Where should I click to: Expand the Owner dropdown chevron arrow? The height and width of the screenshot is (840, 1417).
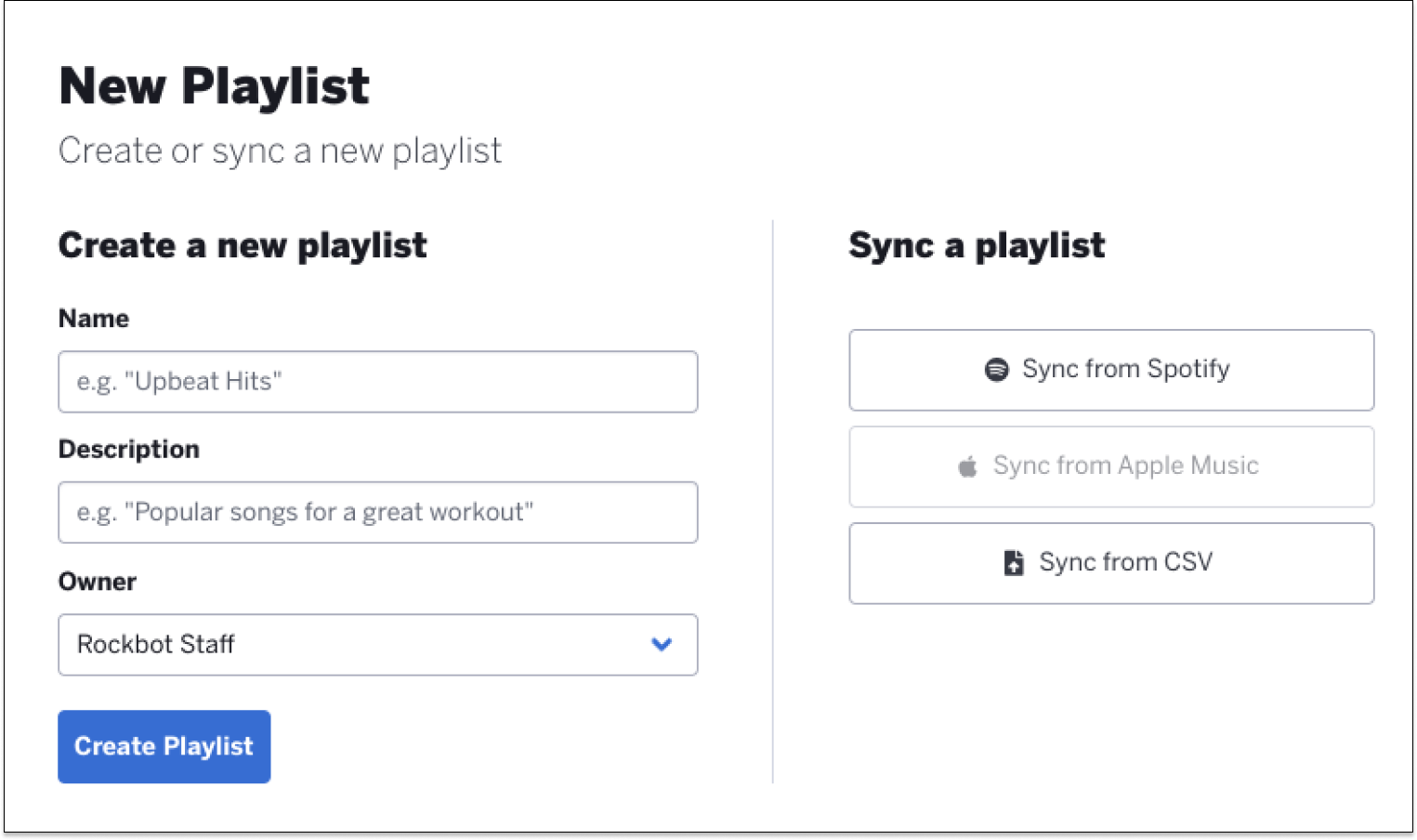pyautogui.click(x=662, y=644)
